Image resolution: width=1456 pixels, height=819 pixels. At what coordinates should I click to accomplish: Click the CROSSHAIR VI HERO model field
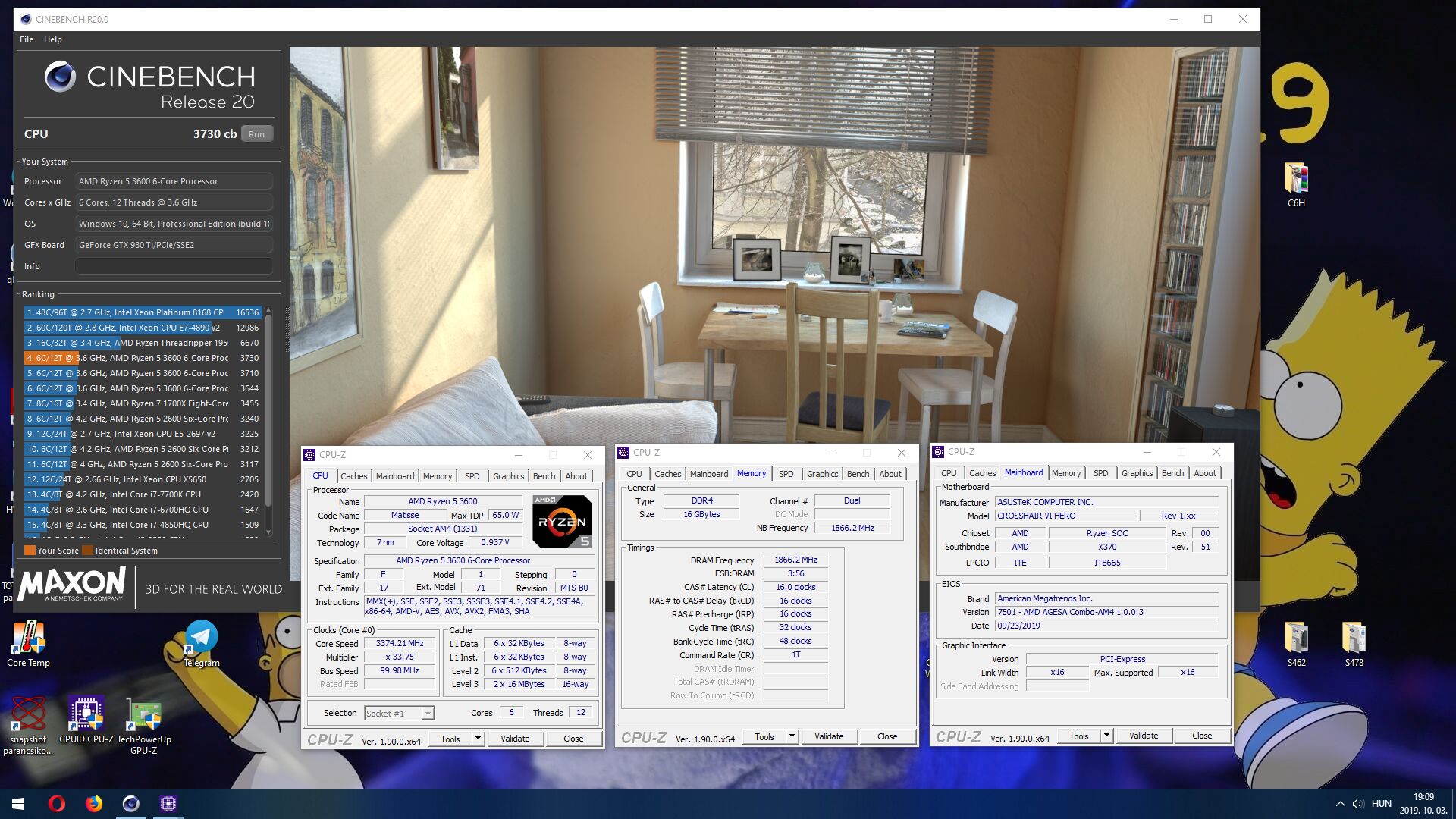pos(1065,516)
